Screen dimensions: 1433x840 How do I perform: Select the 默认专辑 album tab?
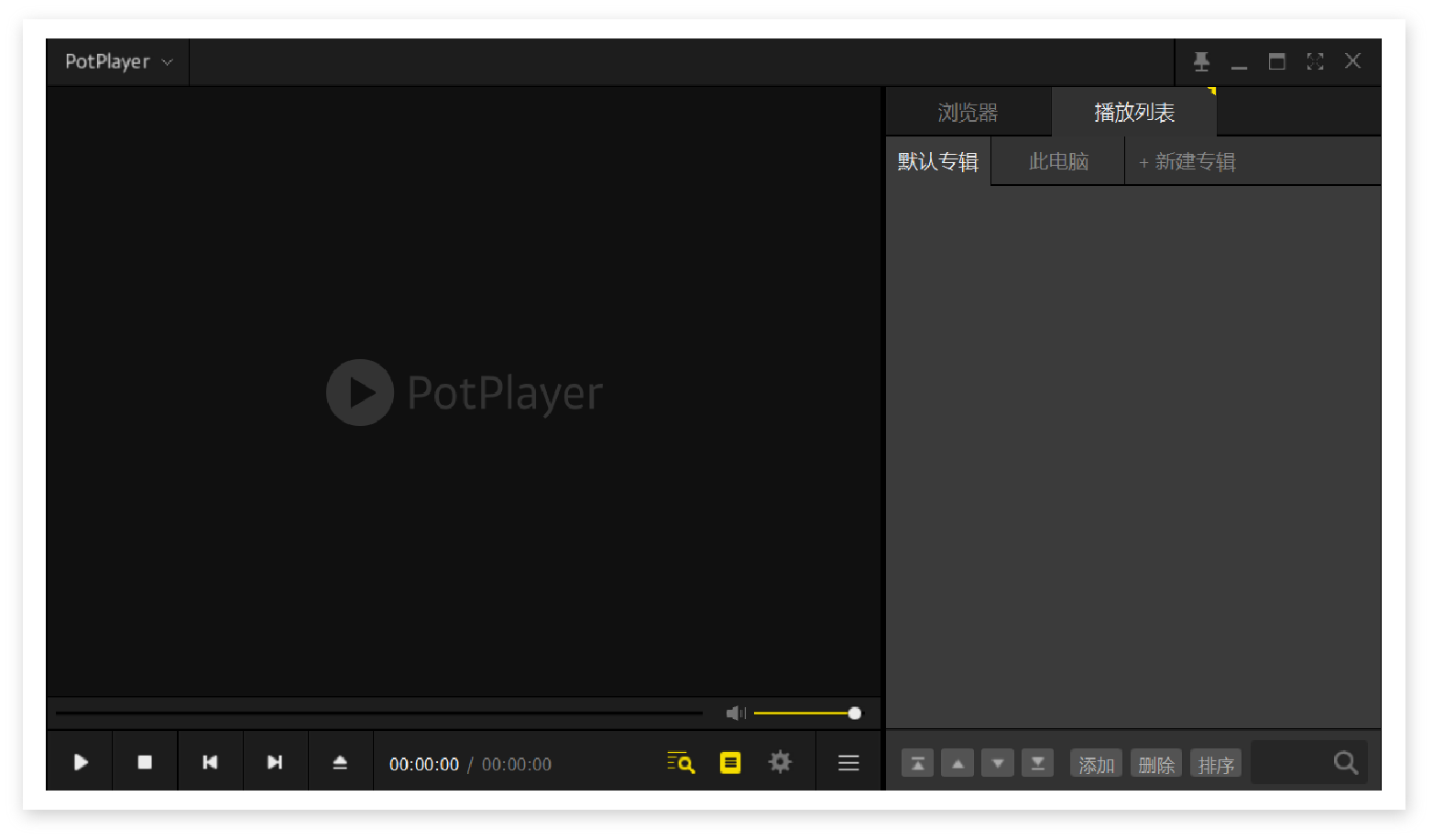point(938,161)
